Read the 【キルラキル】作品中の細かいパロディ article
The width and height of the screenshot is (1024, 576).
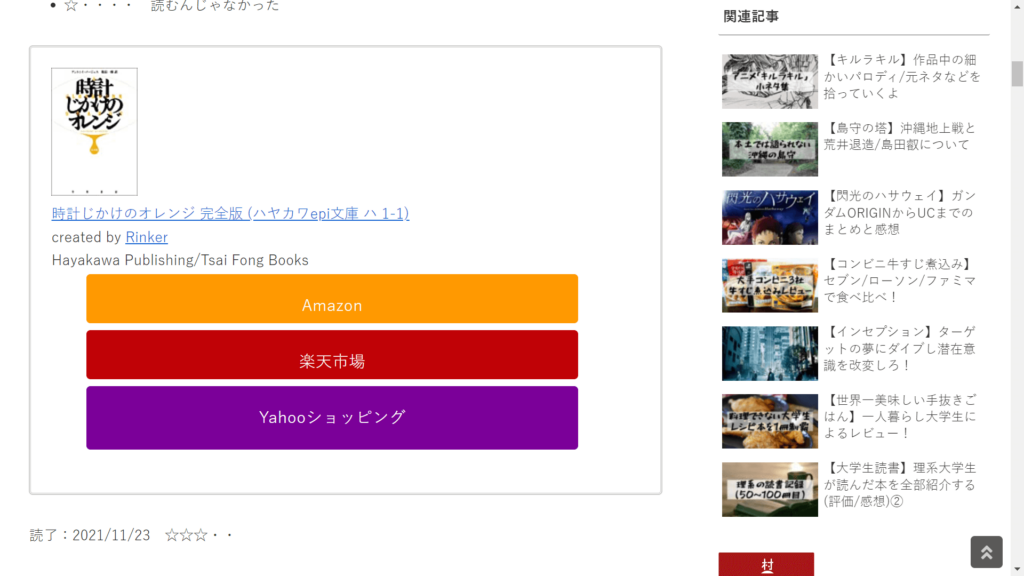click(x=902, y=76)
